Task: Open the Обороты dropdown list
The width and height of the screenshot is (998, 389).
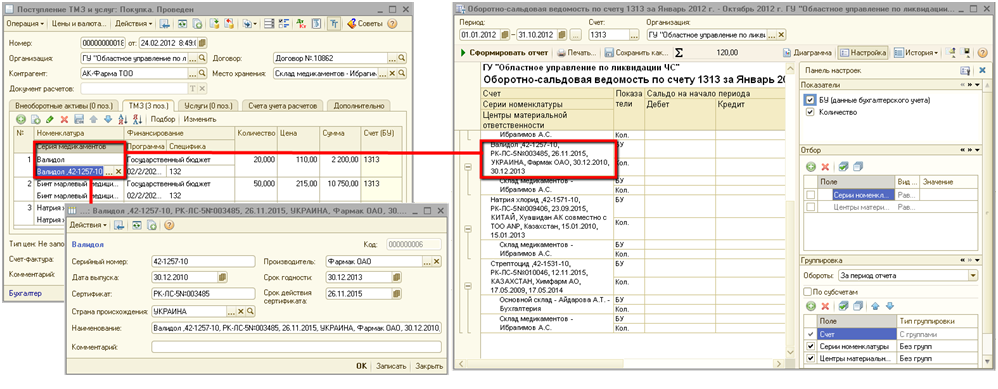Action: click(x=972, y=276)
